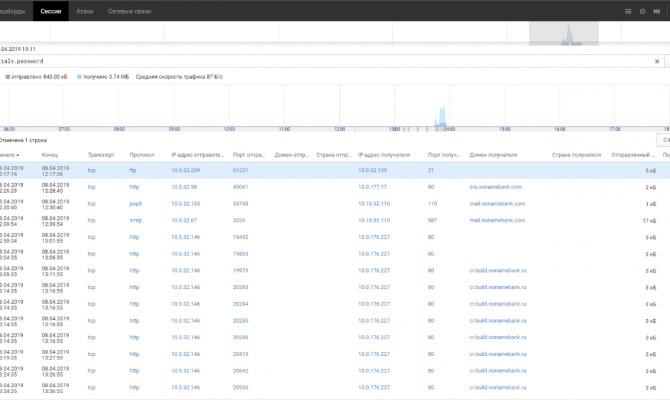Sort by Страна отправителя column header

[333, 155]
